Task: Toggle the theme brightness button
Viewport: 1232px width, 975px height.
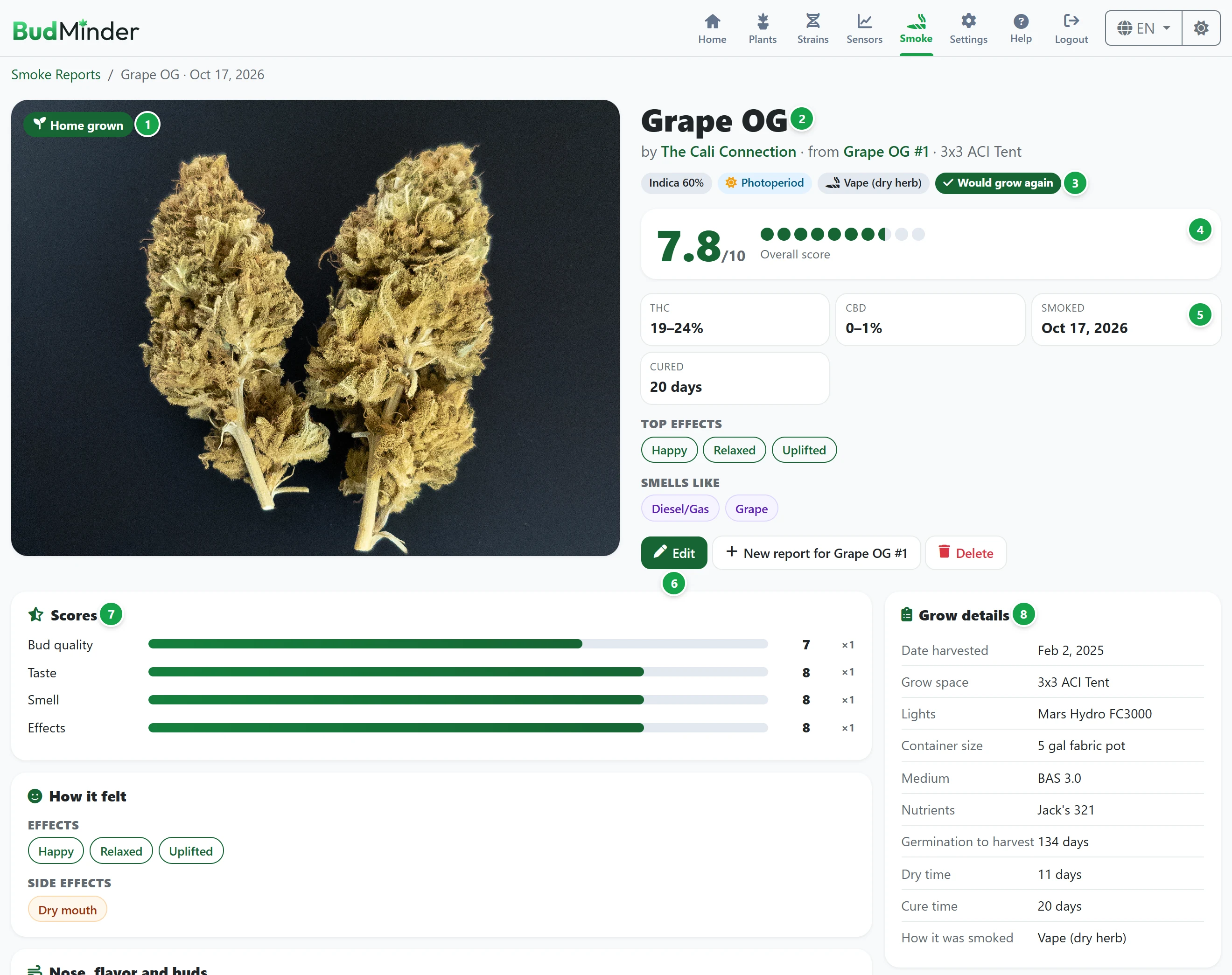Action: [x=1201, y=28]
